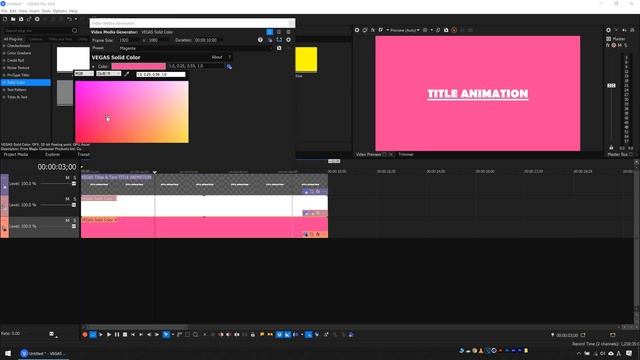The image size is (640, 360).
Task: Save preset using disk icon next to Magenta
Action: point(279,48)
